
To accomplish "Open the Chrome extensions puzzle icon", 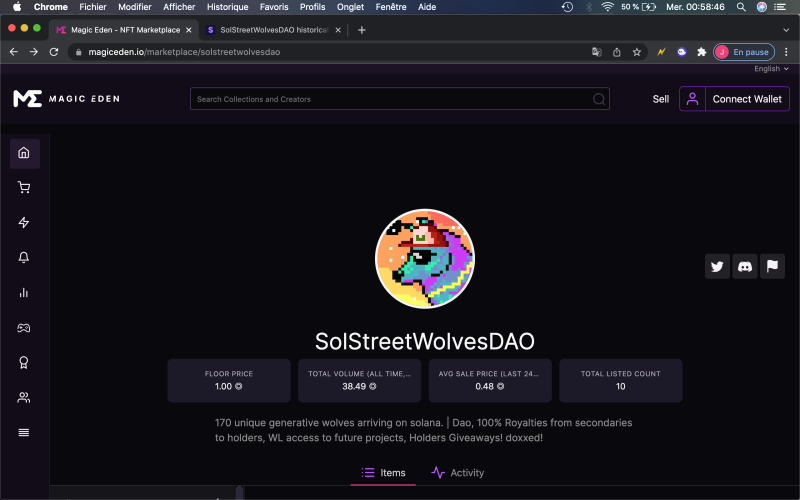I will click(702, 52).
